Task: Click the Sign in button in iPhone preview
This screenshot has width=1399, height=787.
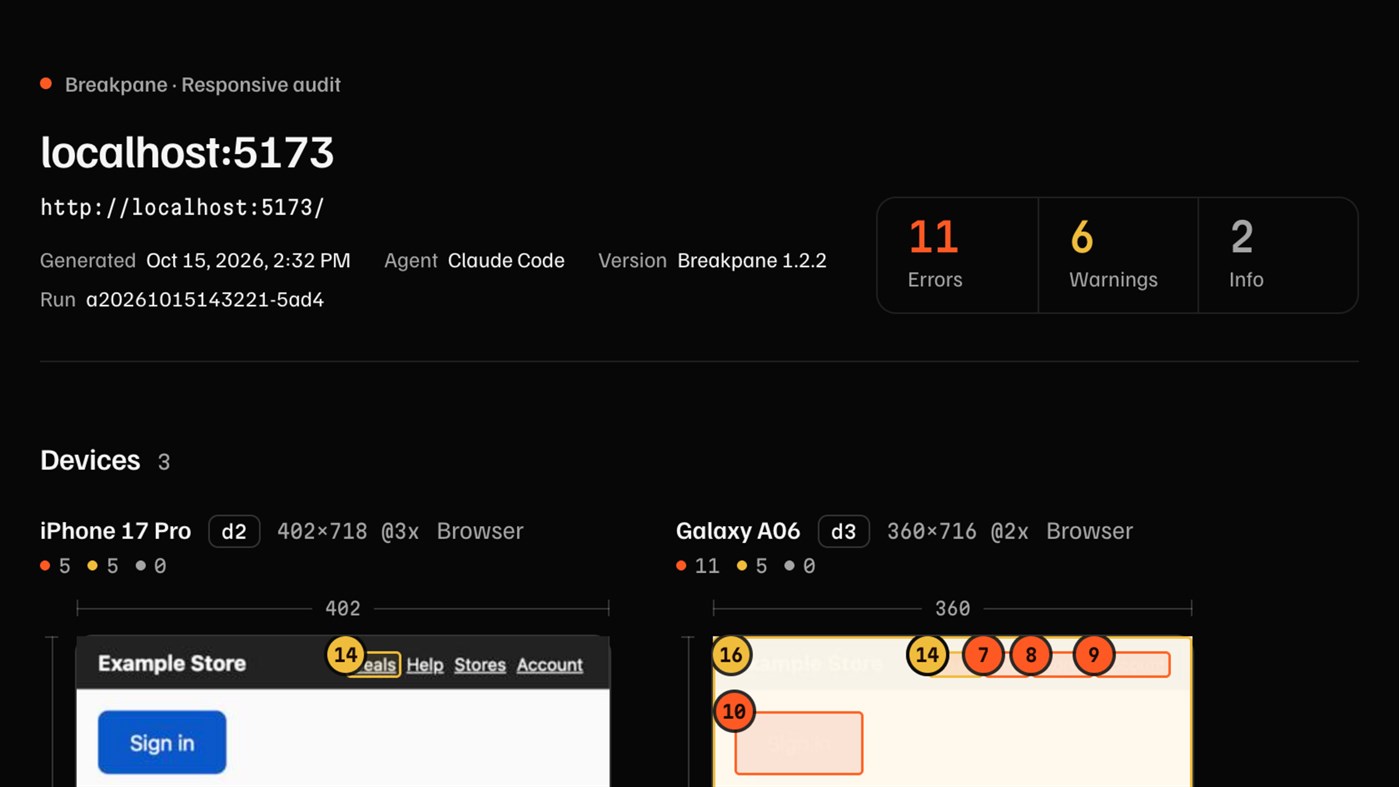Action: pos(162,742)
